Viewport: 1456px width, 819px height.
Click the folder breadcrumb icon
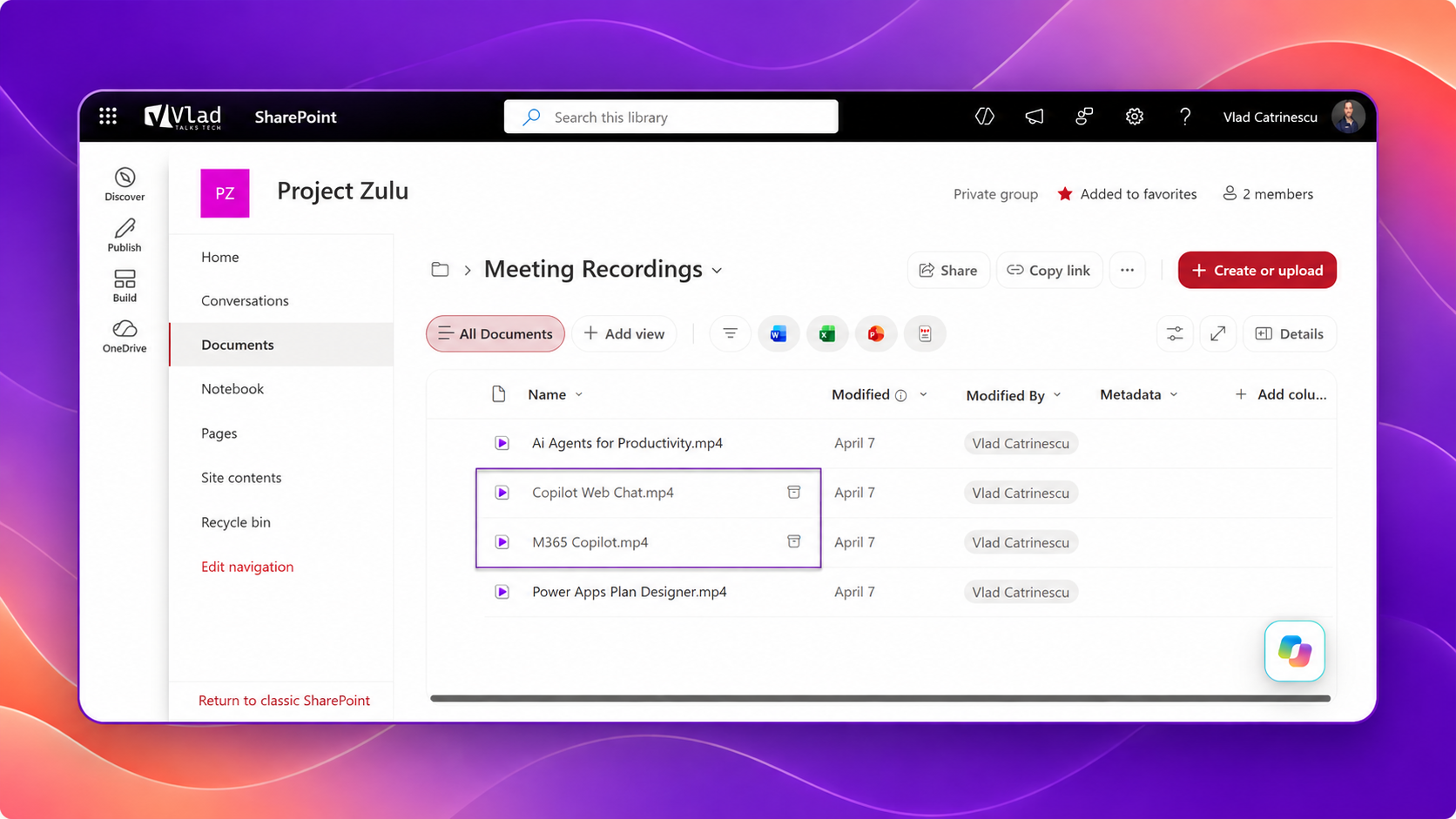tap(441, 270)
